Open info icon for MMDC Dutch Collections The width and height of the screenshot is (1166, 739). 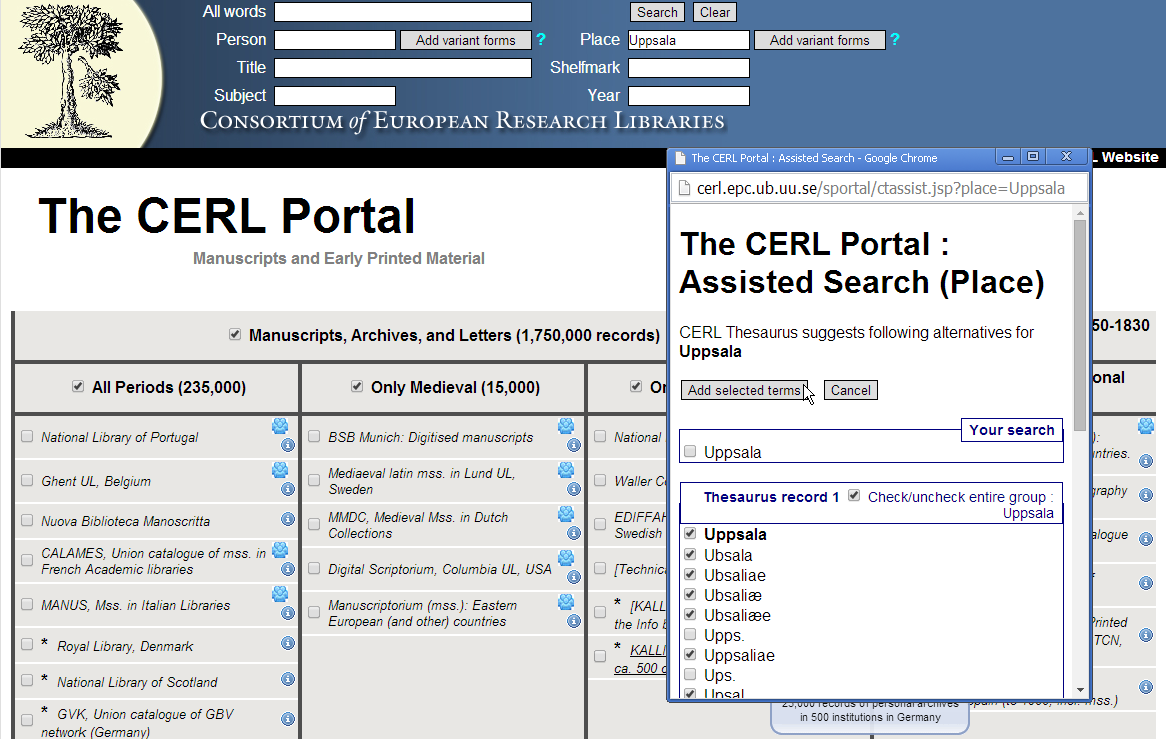(574, 533)
